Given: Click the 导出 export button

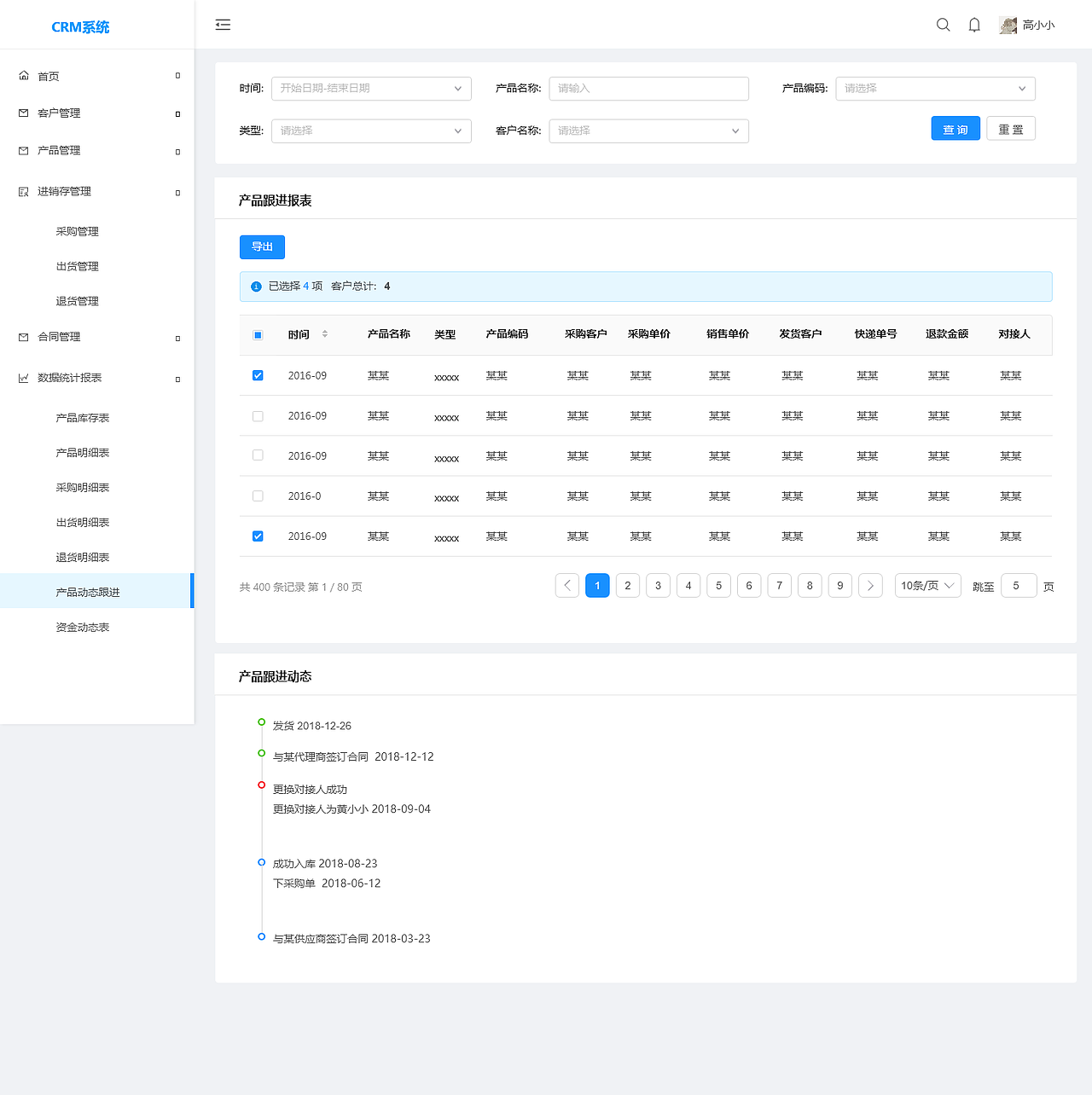Looking at the screenshot, I should tap(262, 247).
